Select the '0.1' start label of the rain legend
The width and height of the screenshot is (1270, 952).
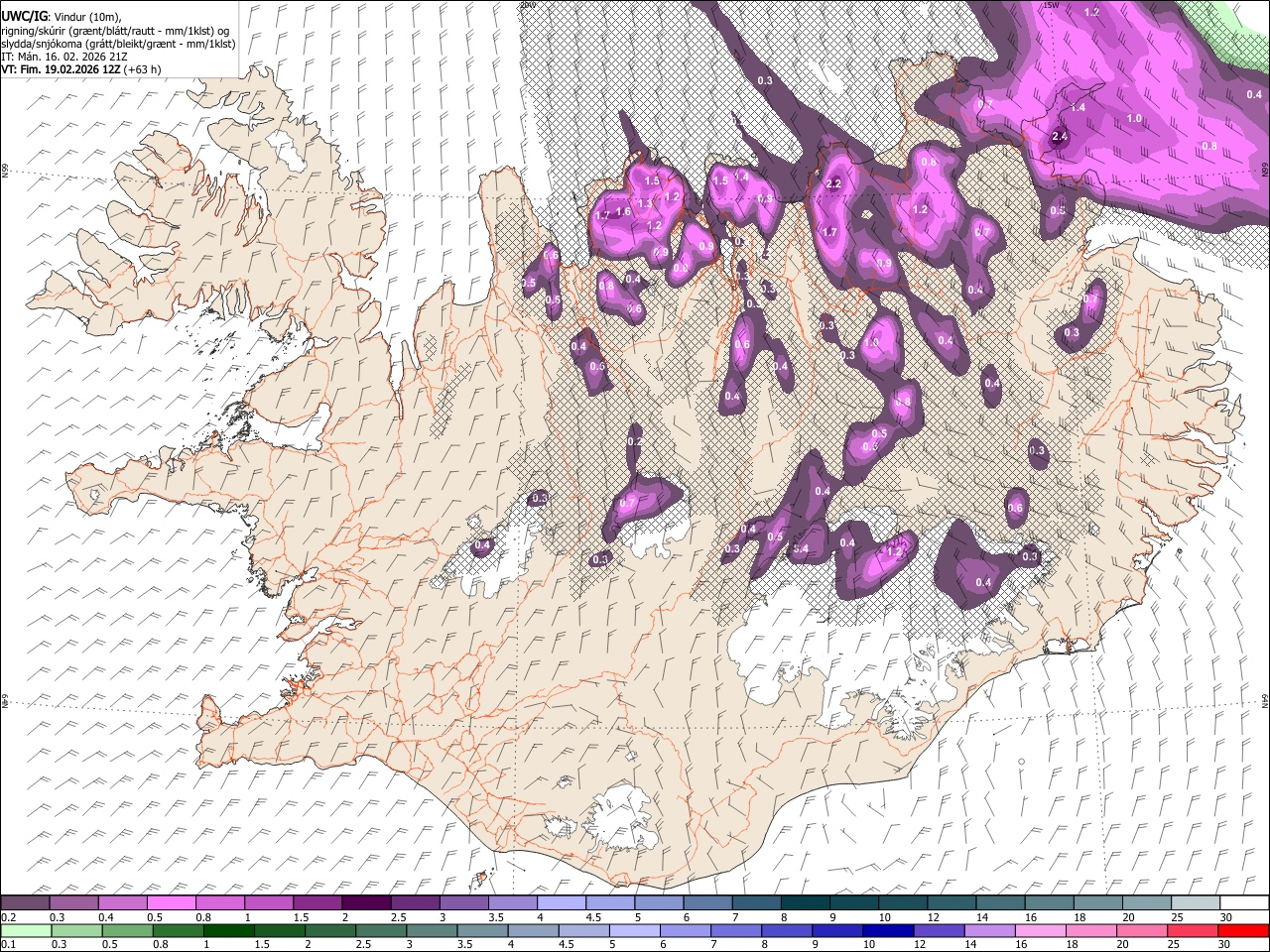(7, 945)
